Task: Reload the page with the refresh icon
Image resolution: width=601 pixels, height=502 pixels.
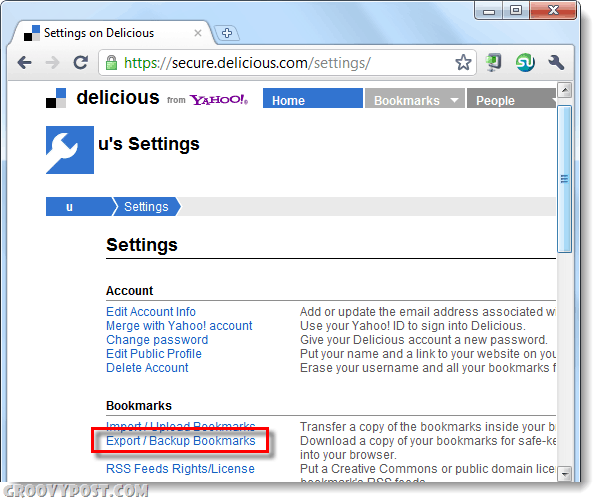Action: click(x=80, y=62)
